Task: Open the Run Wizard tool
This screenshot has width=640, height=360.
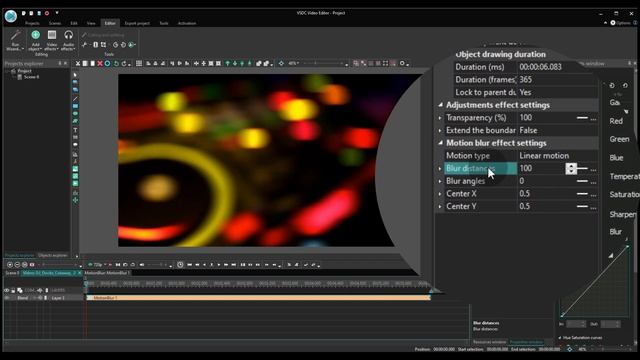Action: click(x=15, y=40)
